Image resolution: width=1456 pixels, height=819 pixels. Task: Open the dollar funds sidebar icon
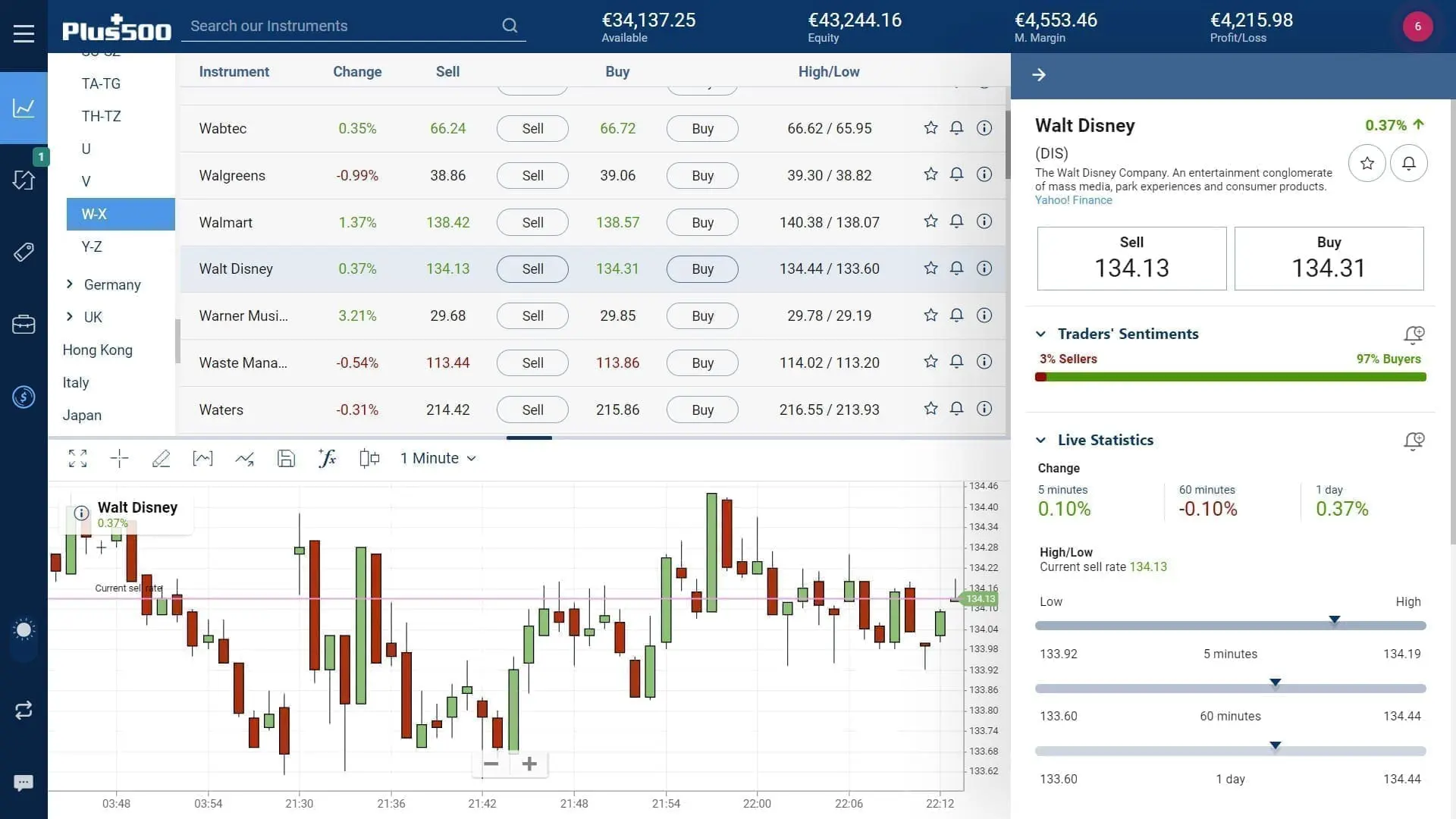(x=24, y=397)
